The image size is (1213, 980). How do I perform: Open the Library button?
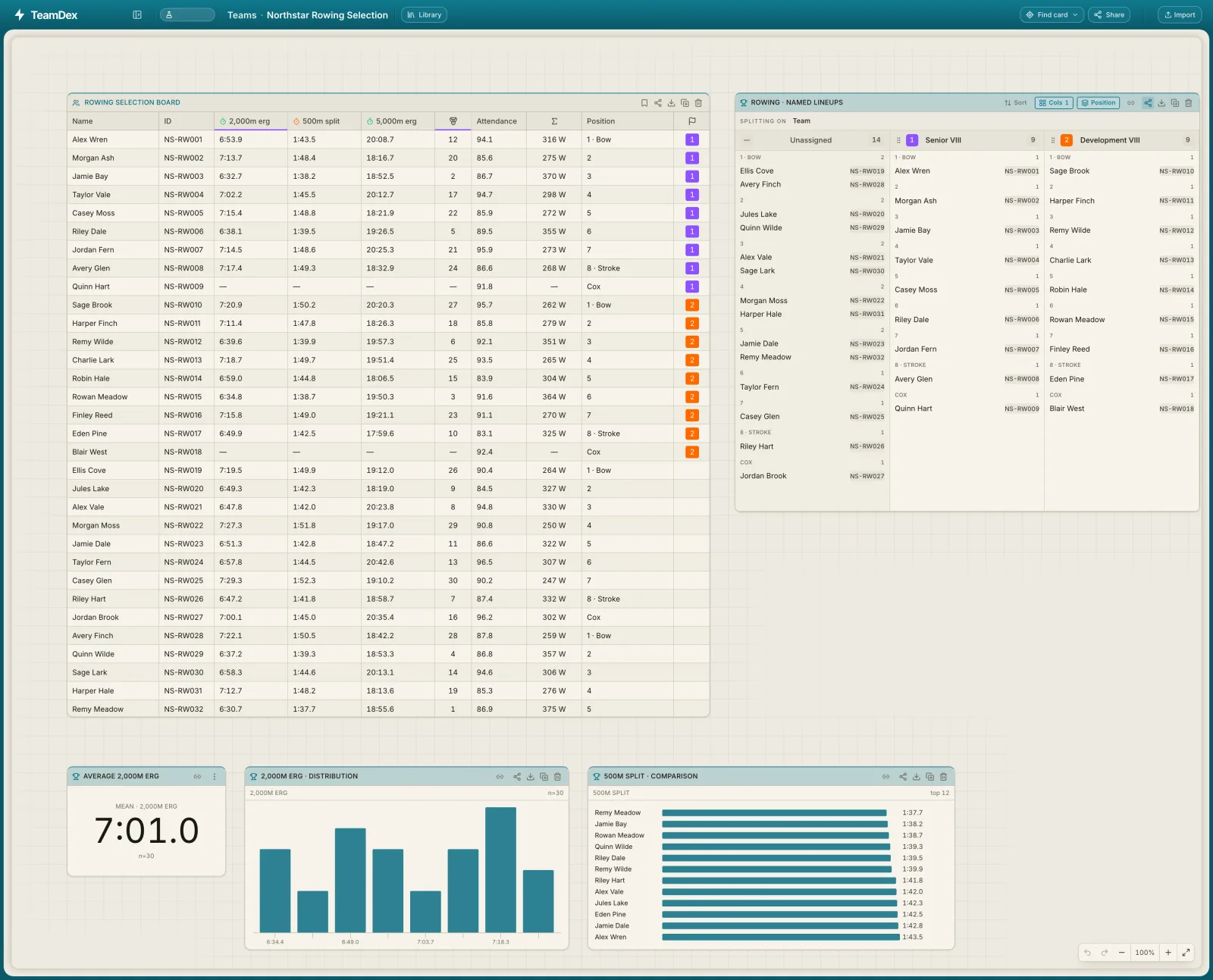(x=424, y=14)
